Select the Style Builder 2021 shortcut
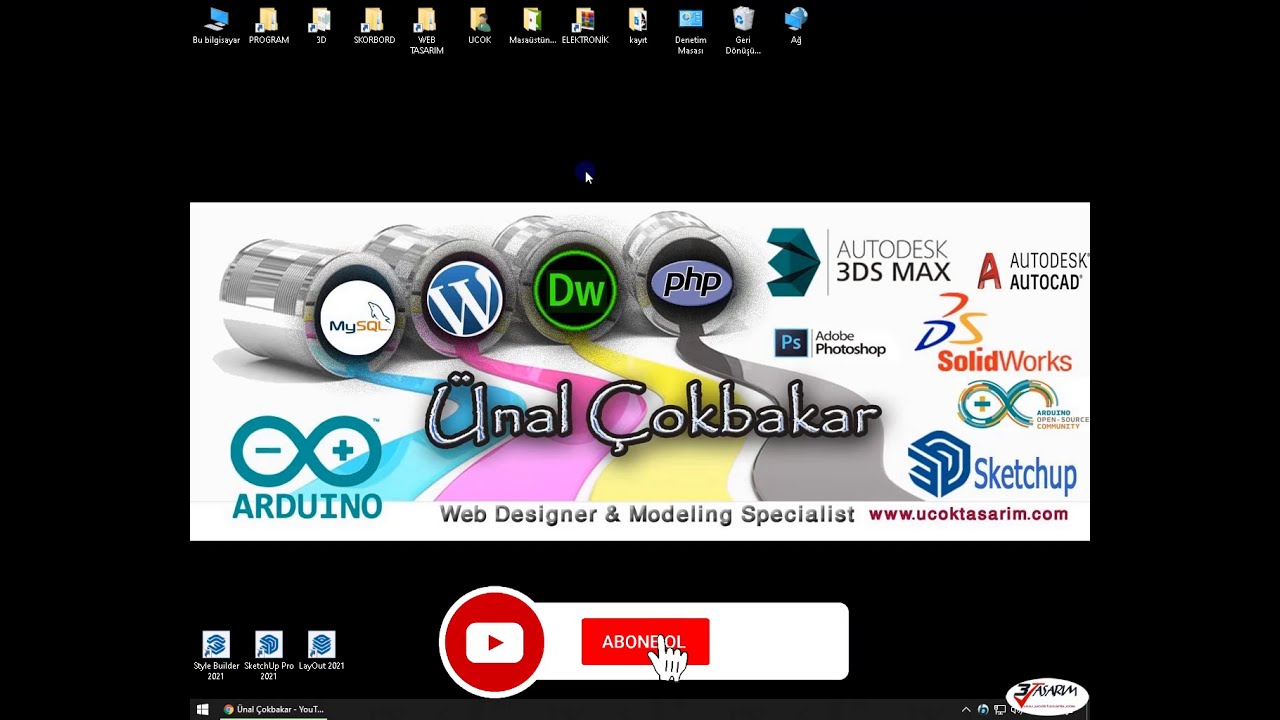Screen dimensions: 1280x720 click(216, 656)
